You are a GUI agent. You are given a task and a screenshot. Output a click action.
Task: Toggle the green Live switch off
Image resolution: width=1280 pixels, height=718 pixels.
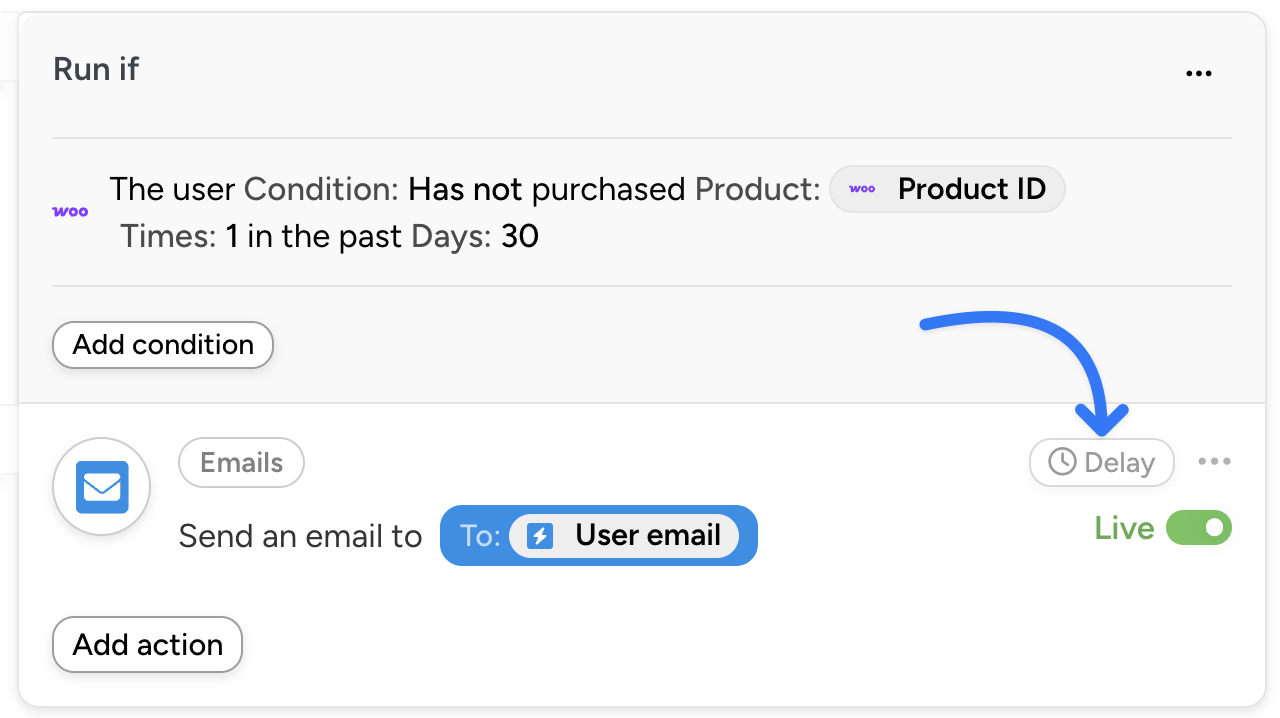coord(1199,528)
